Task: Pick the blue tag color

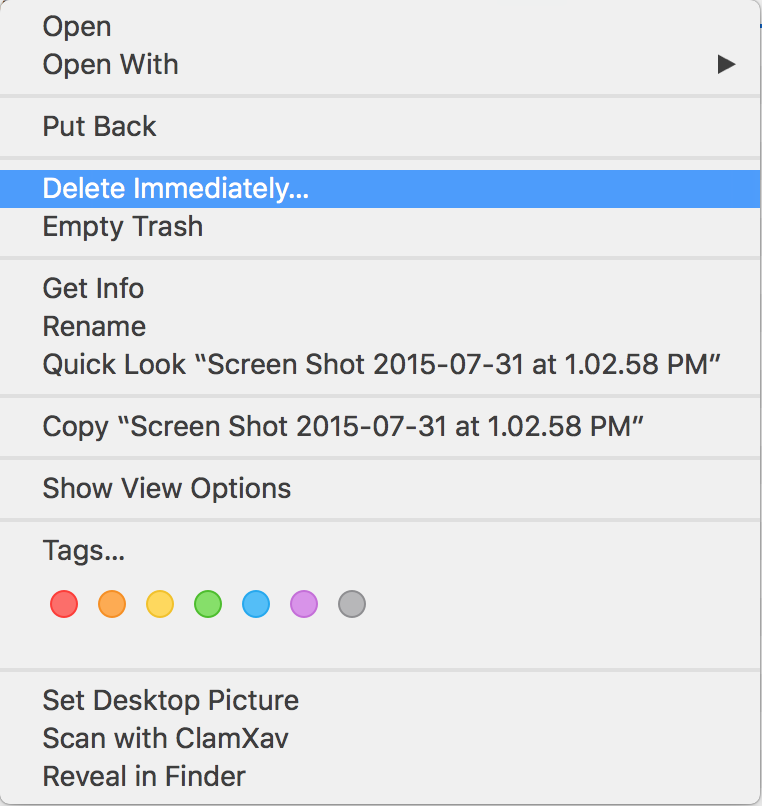Action: [x=256, y=604]
